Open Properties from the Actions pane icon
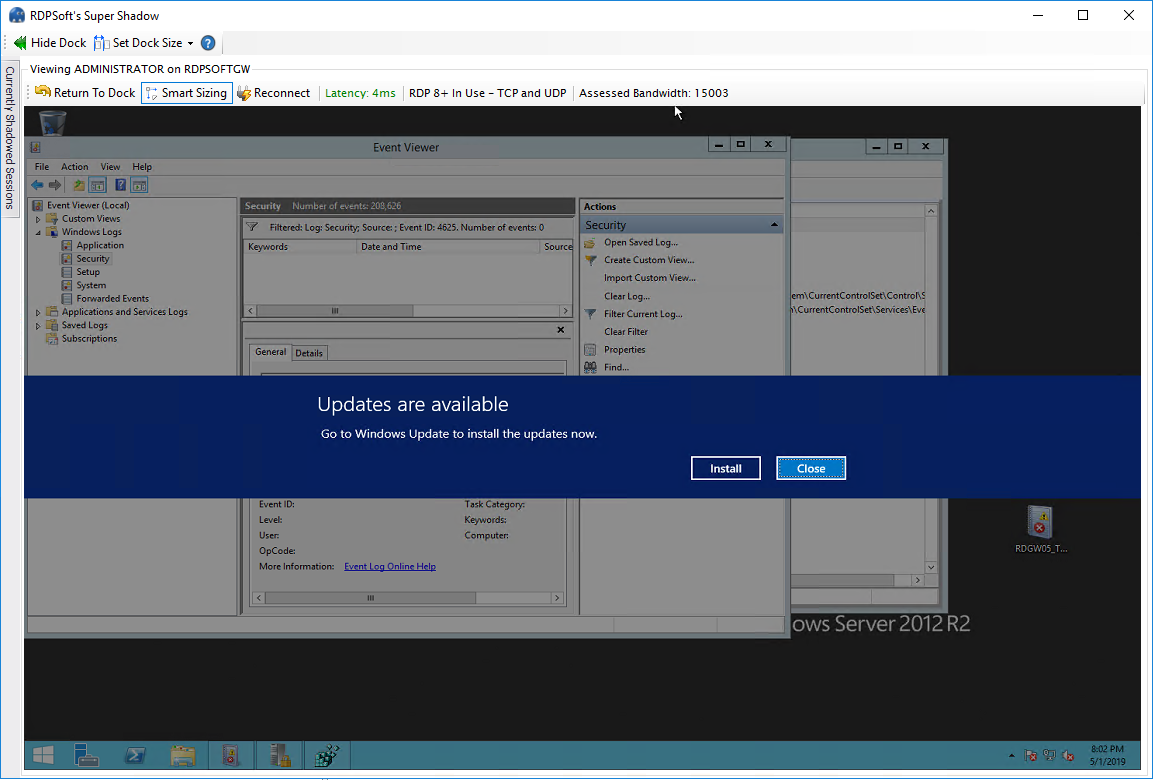This screenshot has width=1153, height=780. (588, 349)
